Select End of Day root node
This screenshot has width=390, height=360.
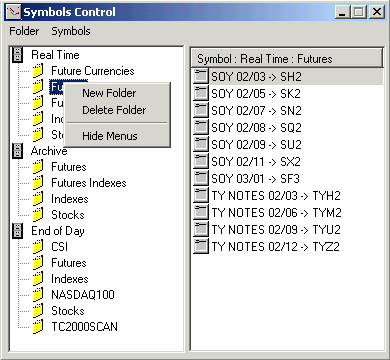point(58,231)
